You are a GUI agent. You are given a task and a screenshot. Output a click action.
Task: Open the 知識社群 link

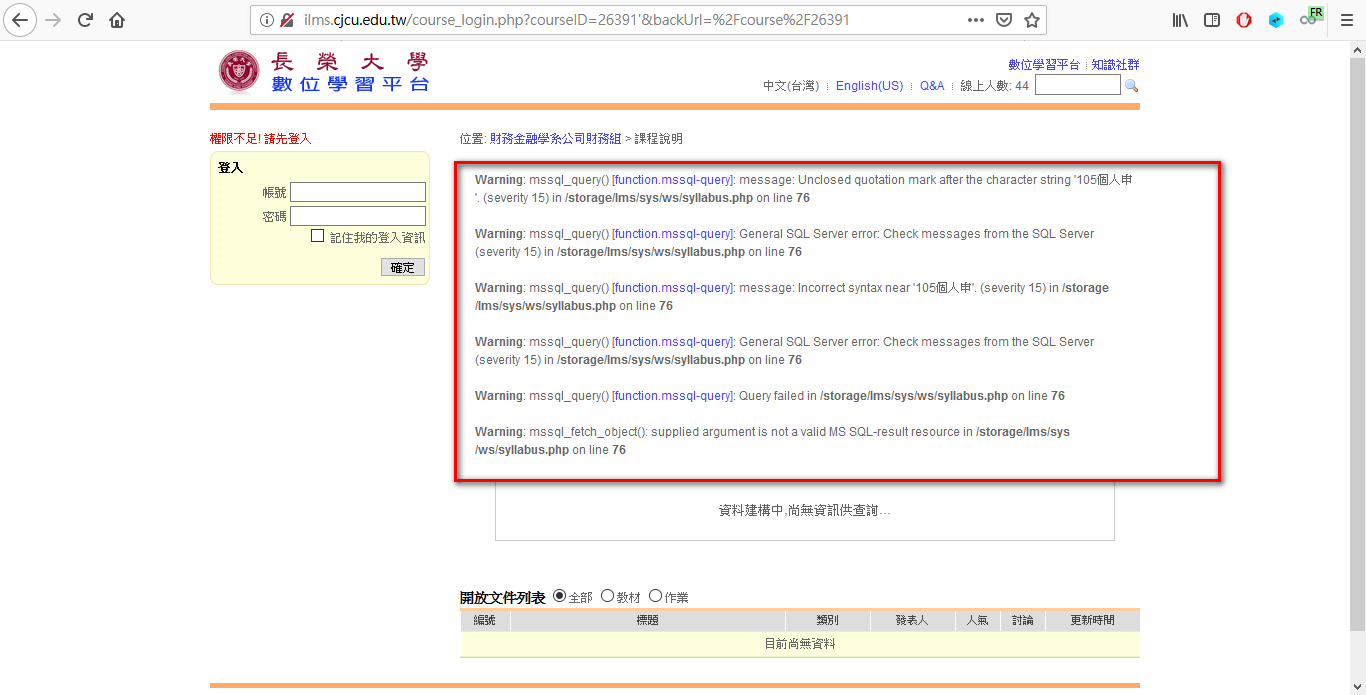1115,64
